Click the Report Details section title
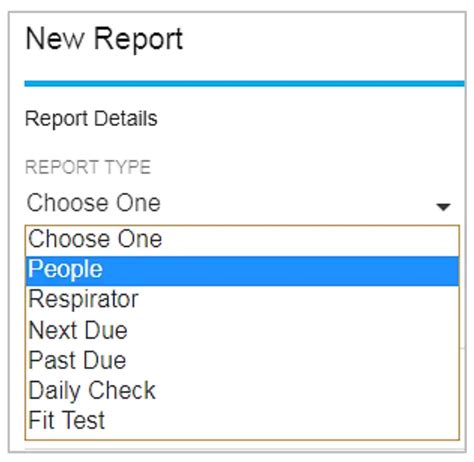 [x=91, y=119]
